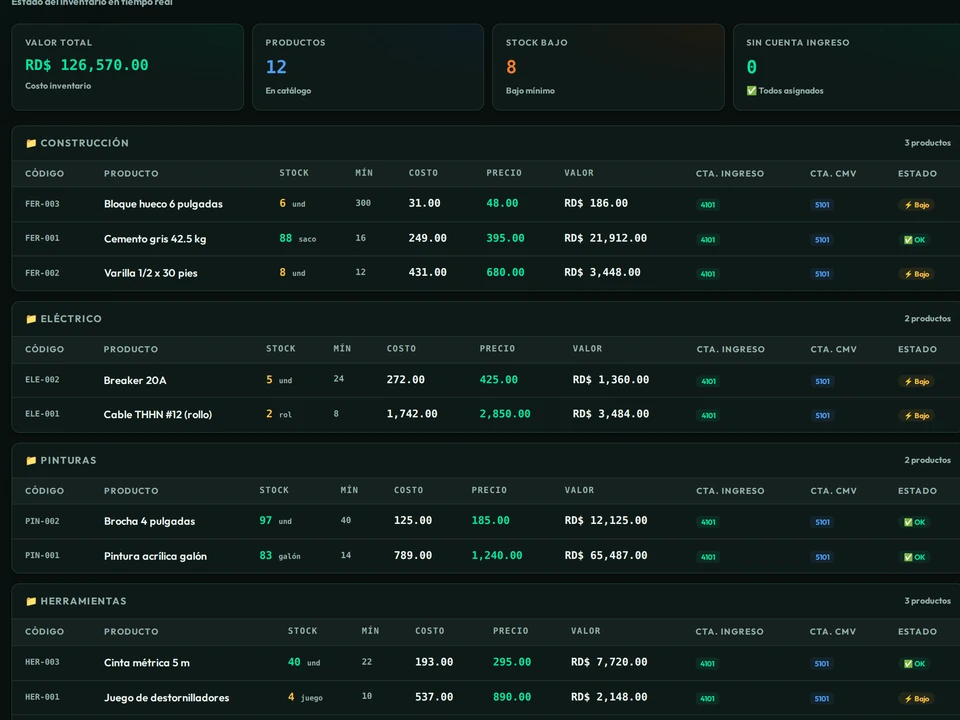This screenshot has height=720, width=960.
Task: Click the product code ELE-001
Action: coord(42,414)
